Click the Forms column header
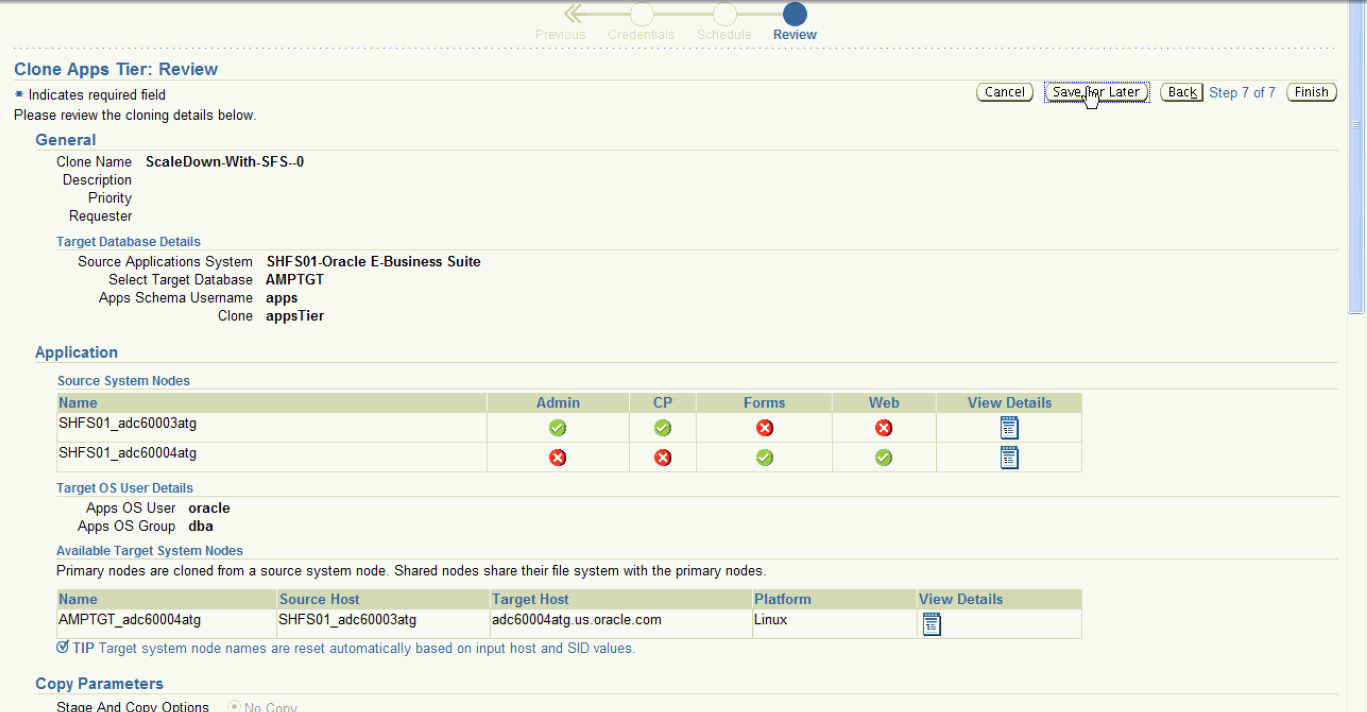This screenshot has height=712, width=1367. pyautogui.click(x=764, y=402)
